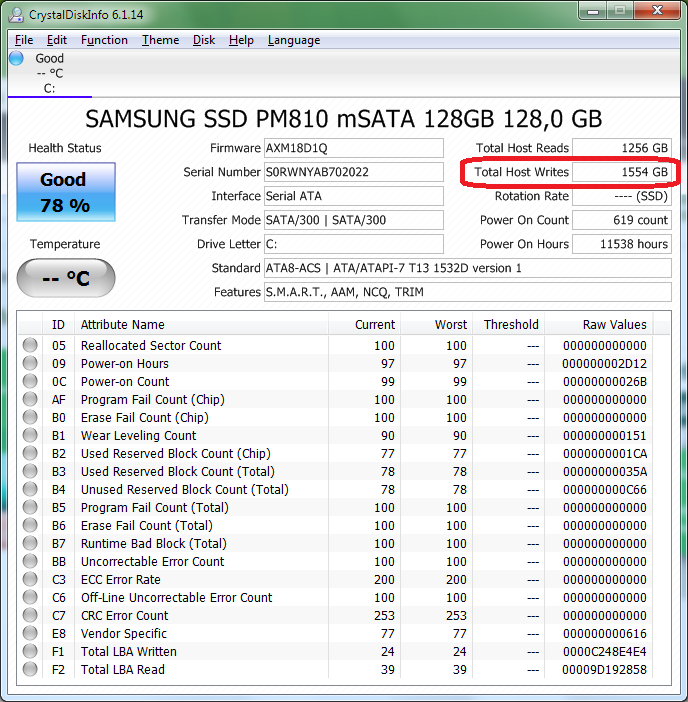Select the blue disk status orb for drive C:
This screenshot has height=702, width=688.
tap(17, 58)
